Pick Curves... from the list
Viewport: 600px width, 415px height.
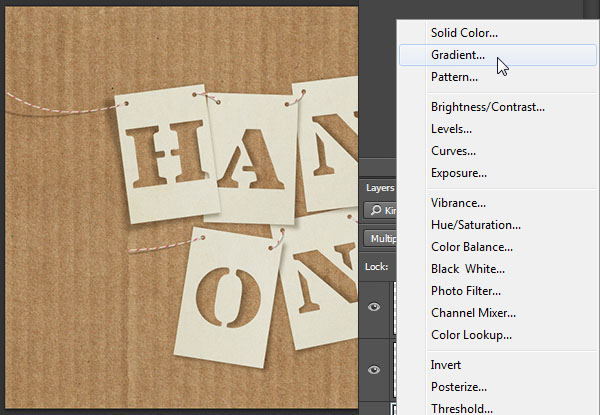pyautogui.click(x=453, y=151)
